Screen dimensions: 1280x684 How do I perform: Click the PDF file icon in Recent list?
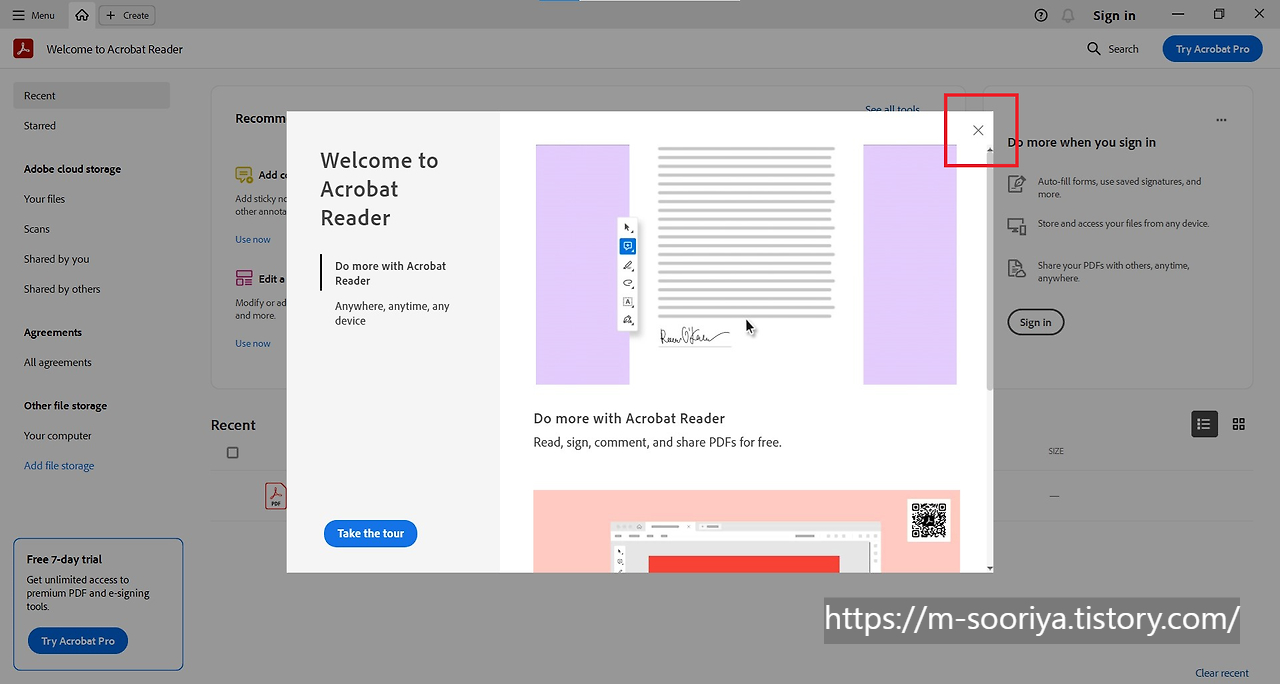[x=276, y=496]
